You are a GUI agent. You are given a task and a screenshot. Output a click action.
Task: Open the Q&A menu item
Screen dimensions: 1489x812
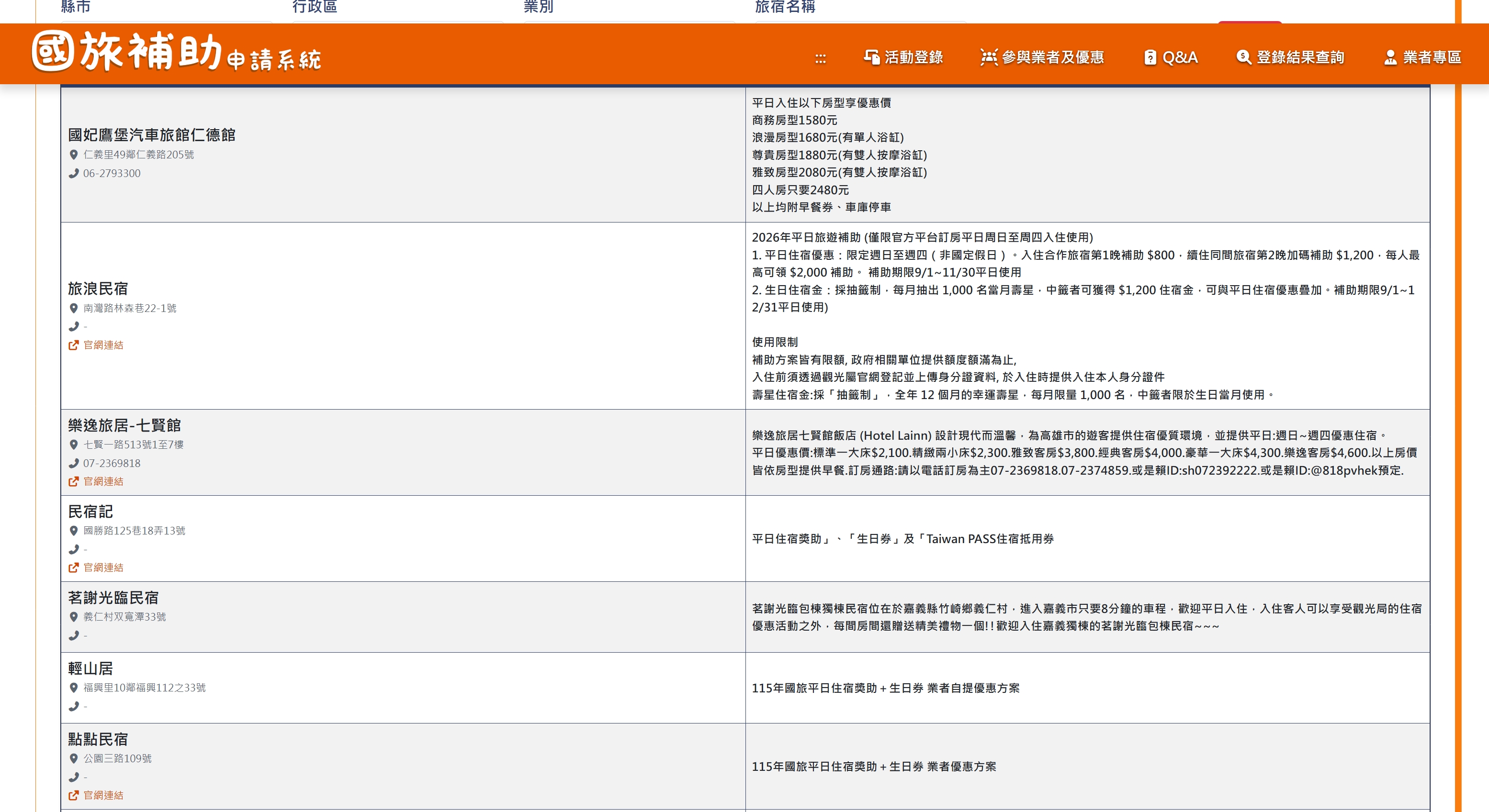pos(1171,57)
